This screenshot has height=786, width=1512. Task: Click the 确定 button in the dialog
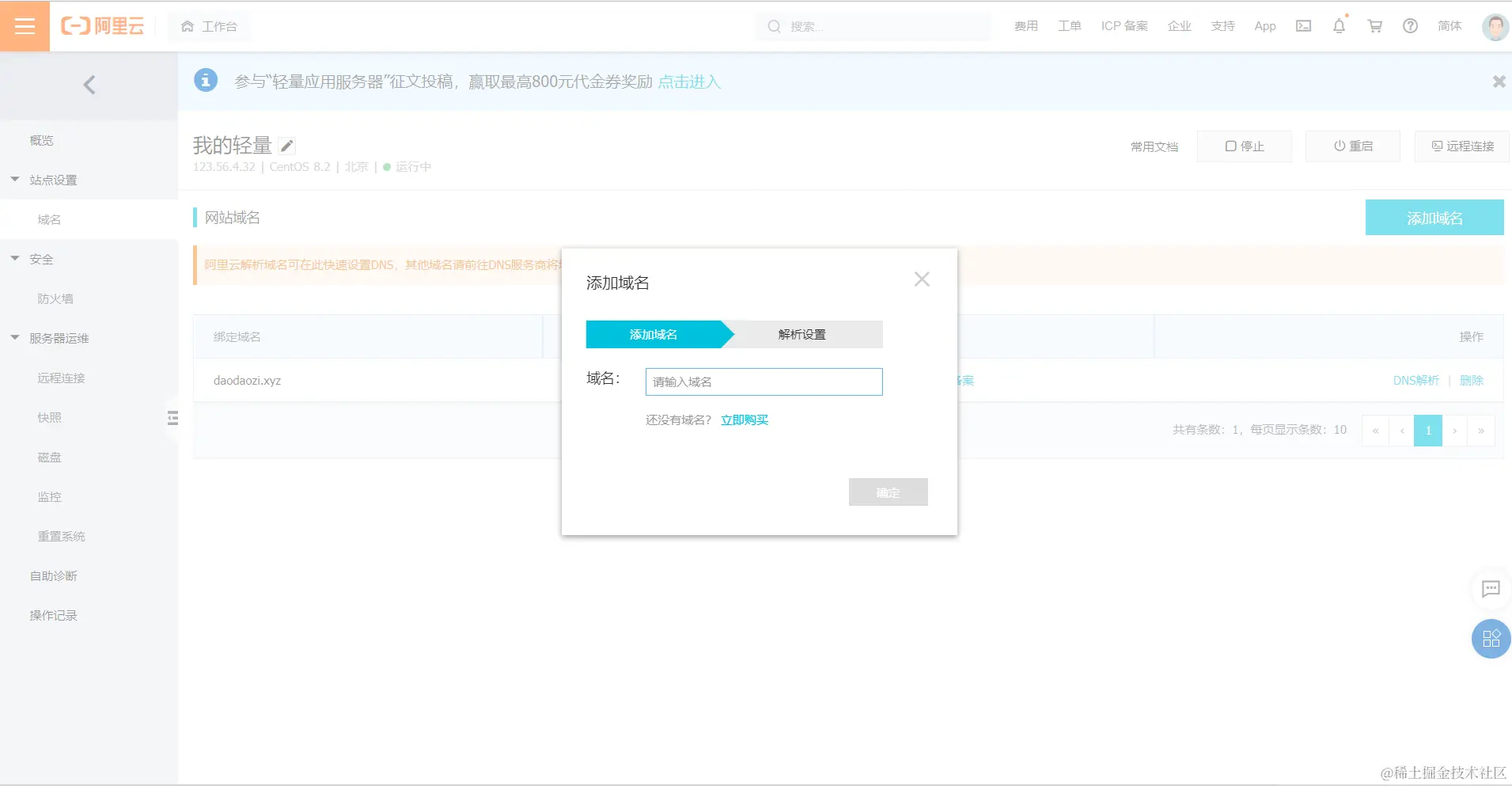click(x=888, y=492)
